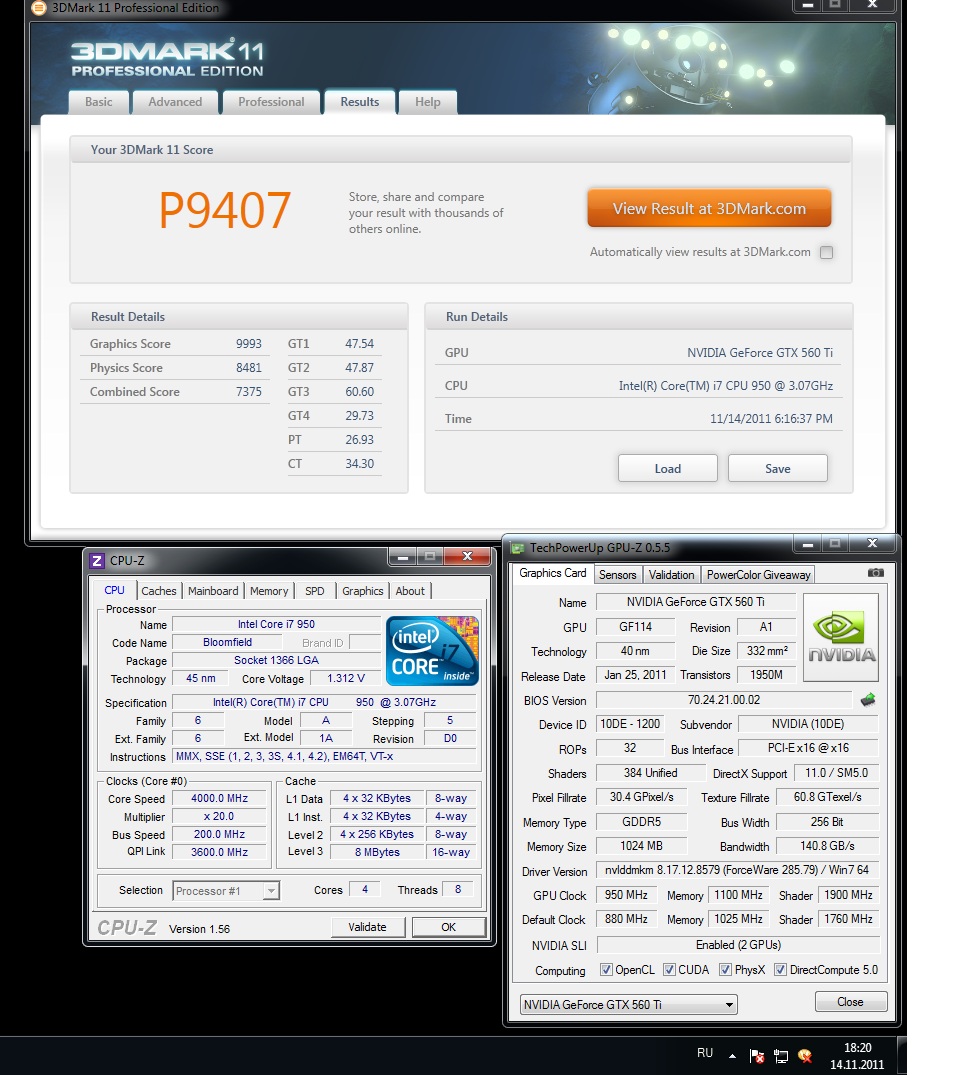Image resolution: width=976 pixels, height=1075 pixels.
Task: Click the P9407 score text
Action: coord(225,210)
